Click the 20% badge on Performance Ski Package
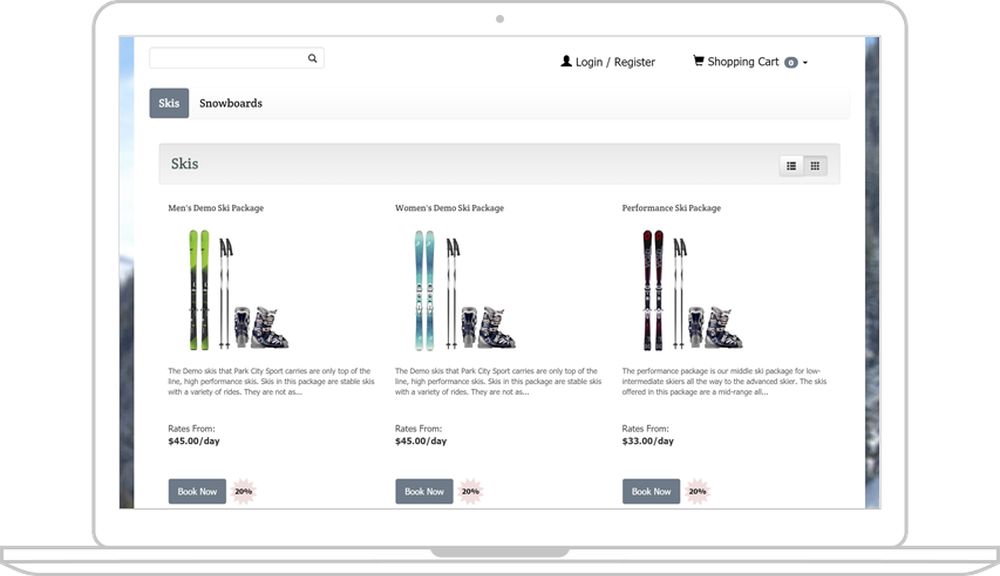 tap(697, 491)
